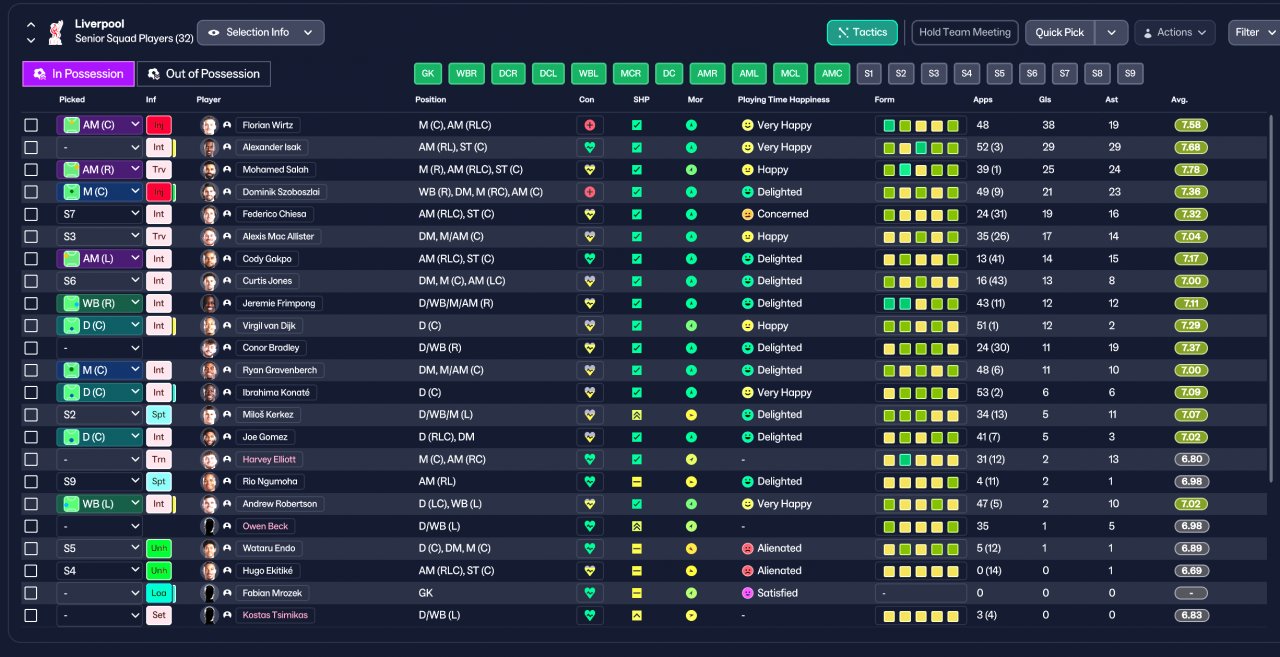The width and height of the screenshot is (1280, 657).
Task: Click Fabian Mrozek's purple satisfied face icon
Action: click(x=747, y=593)
